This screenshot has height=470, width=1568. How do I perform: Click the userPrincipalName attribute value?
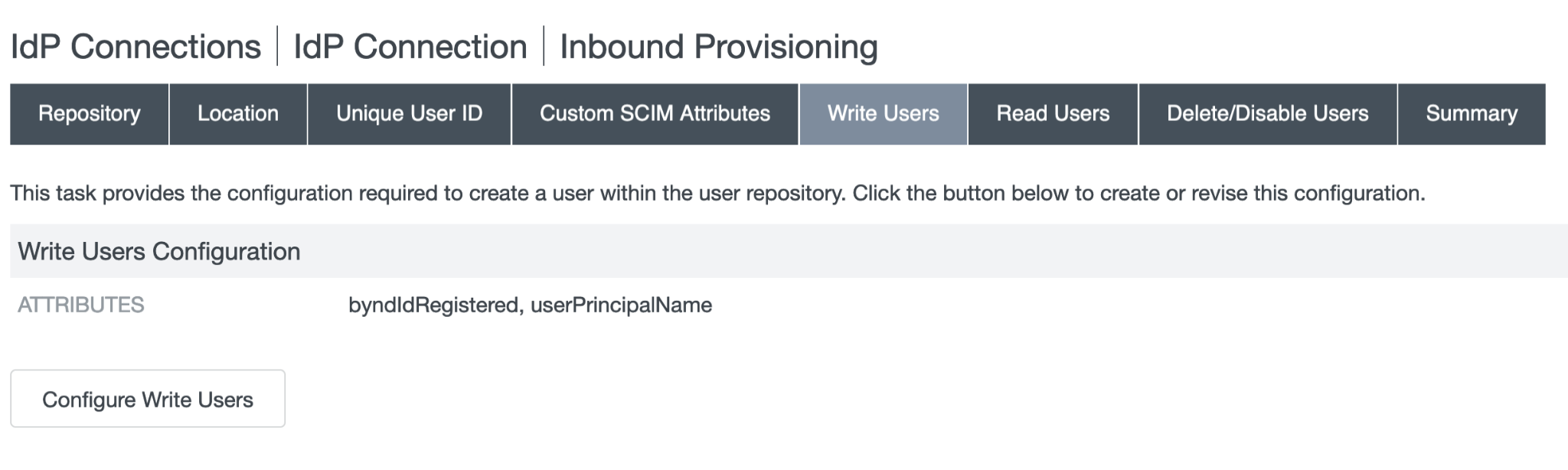click(621, 305)
